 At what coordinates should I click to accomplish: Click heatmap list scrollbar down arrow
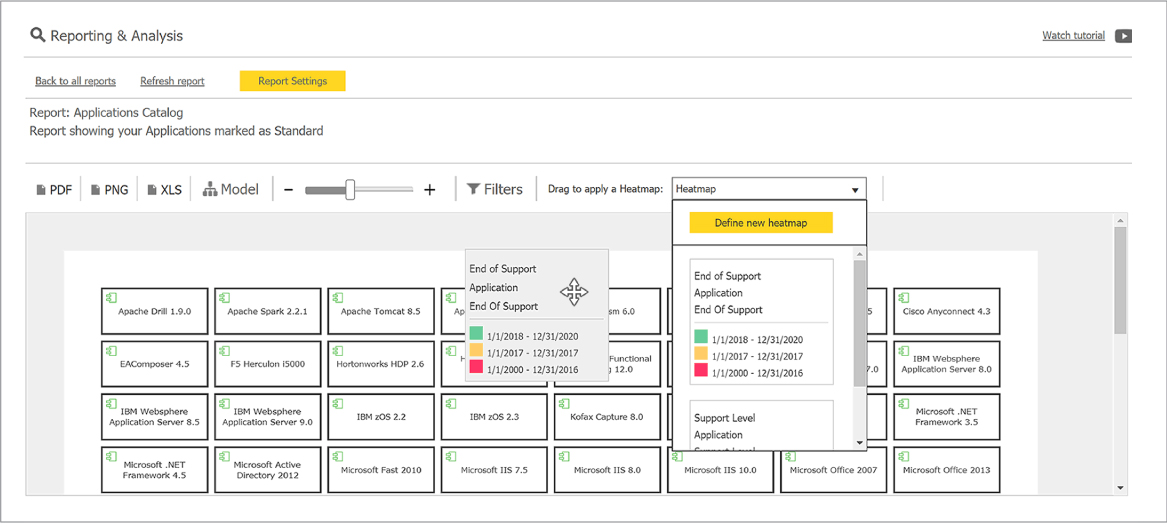(x=860, y=443)
